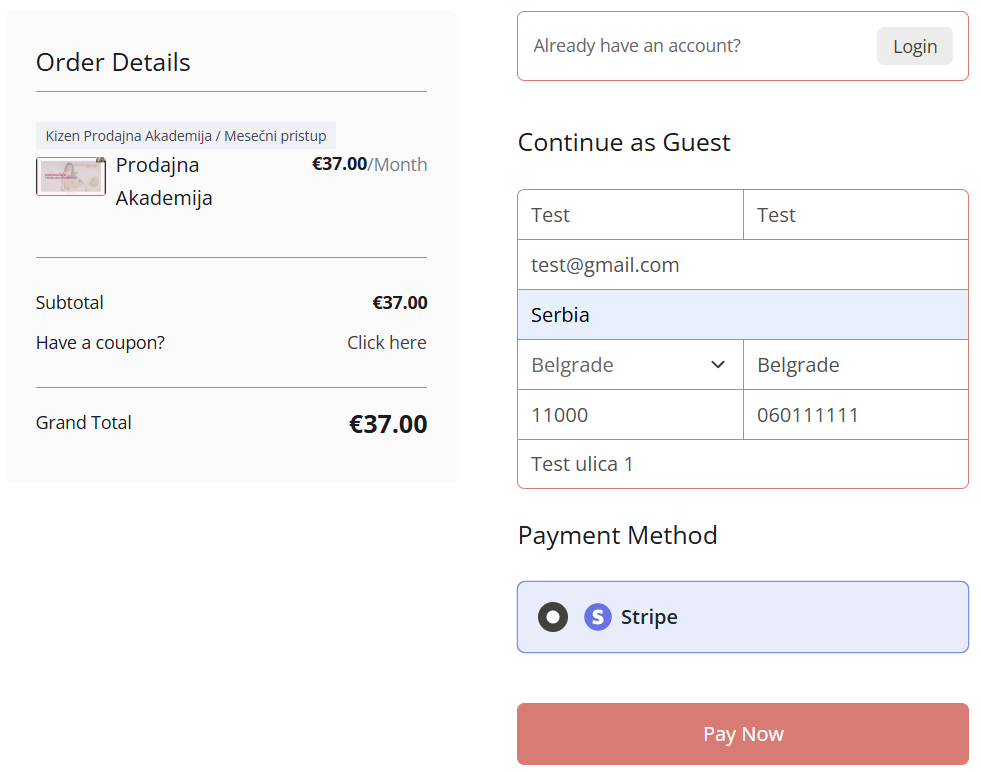Edit the 11000 postal code field

click(630, 415)
